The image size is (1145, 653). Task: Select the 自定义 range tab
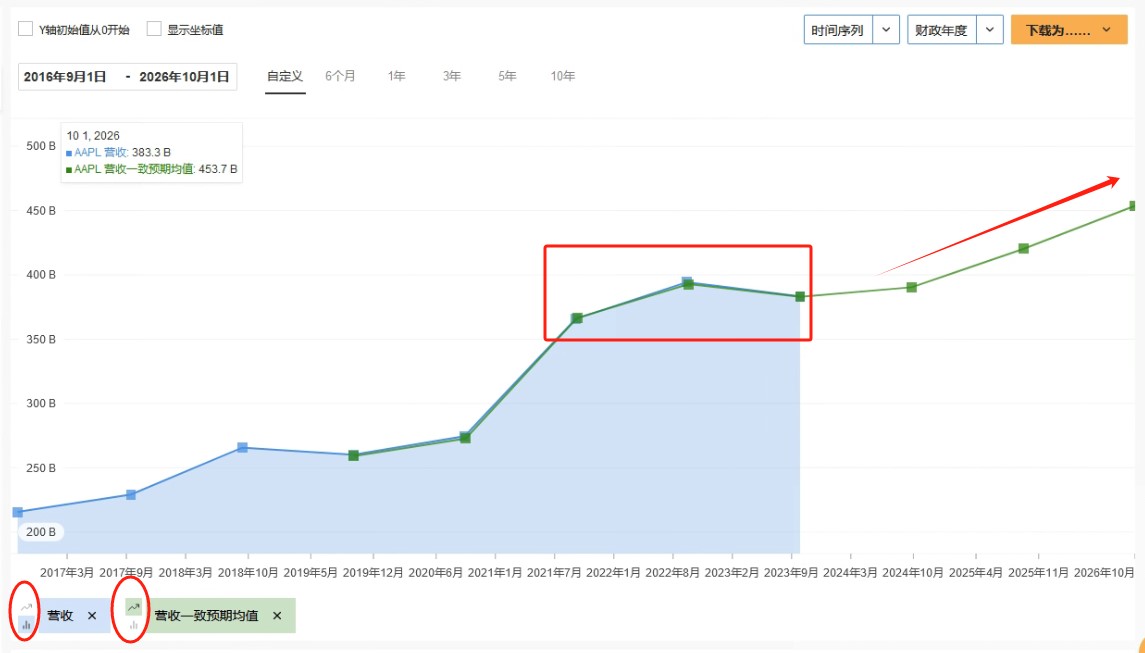pyautogui.click(x=285, y=77)
